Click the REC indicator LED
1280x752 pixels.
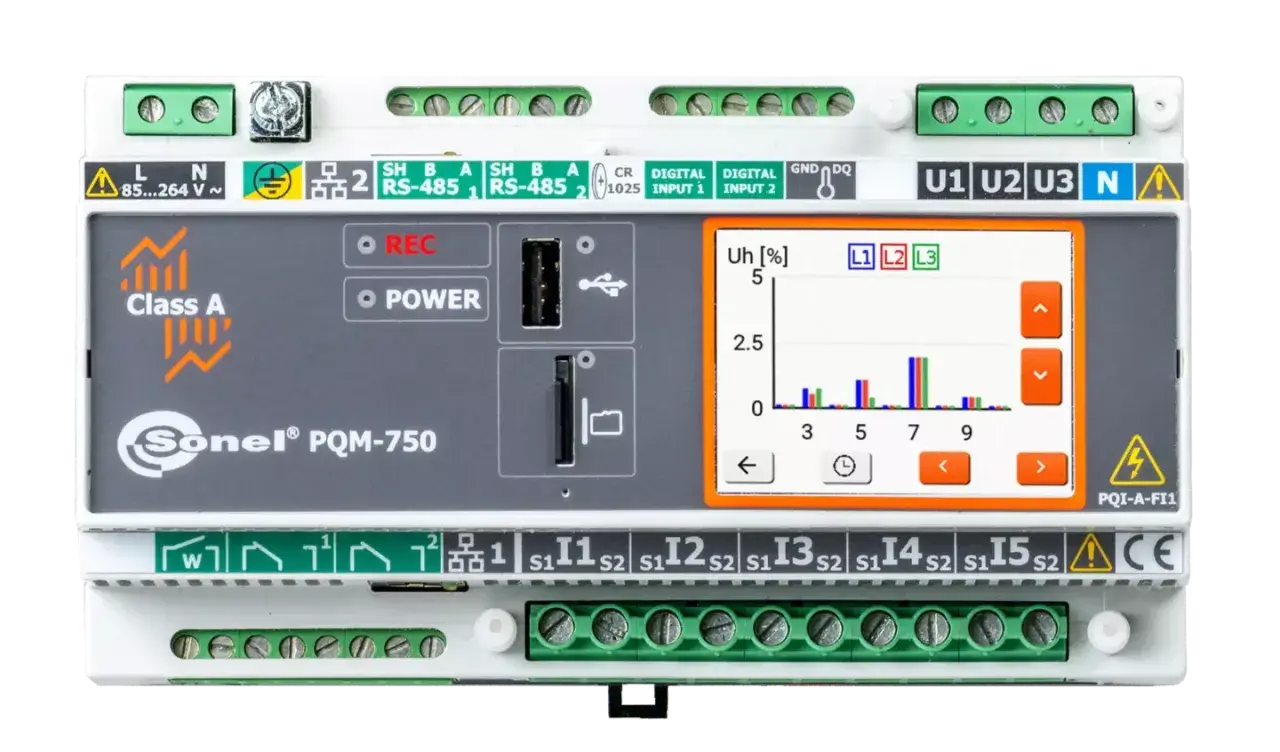(x=369, y=245)
